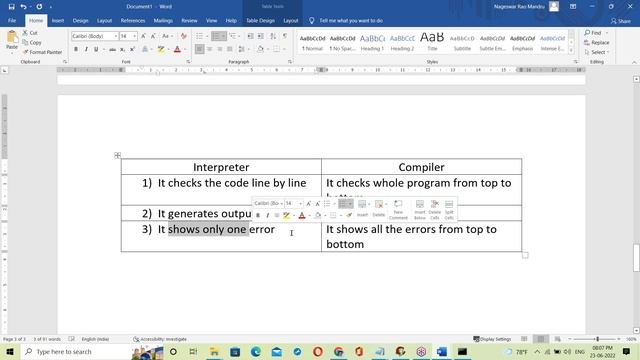The height and width of the screenshot is (360, 640).
Task: Activate the Format Painter
Action: (42, 52)
